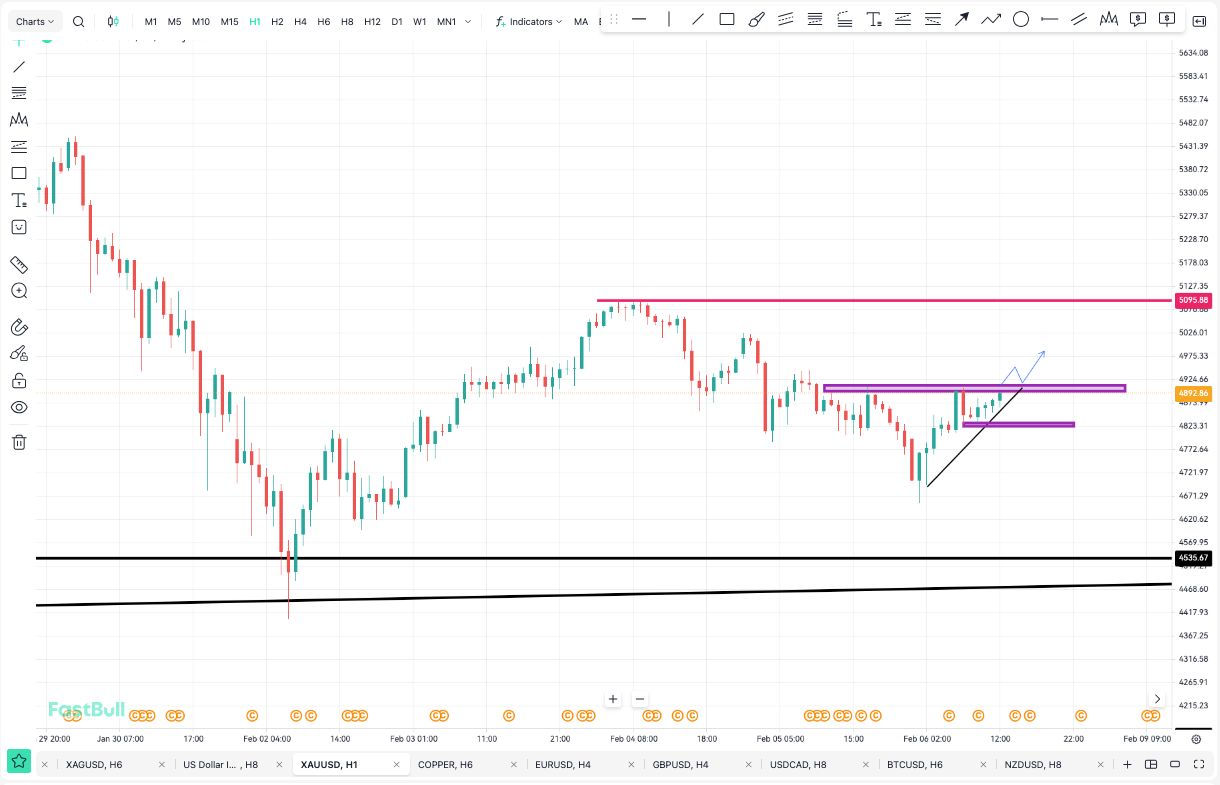Click the 5095.88 pink price label
The width and height of the screenshot is (1220, 785).
(x=1194, y=300)
